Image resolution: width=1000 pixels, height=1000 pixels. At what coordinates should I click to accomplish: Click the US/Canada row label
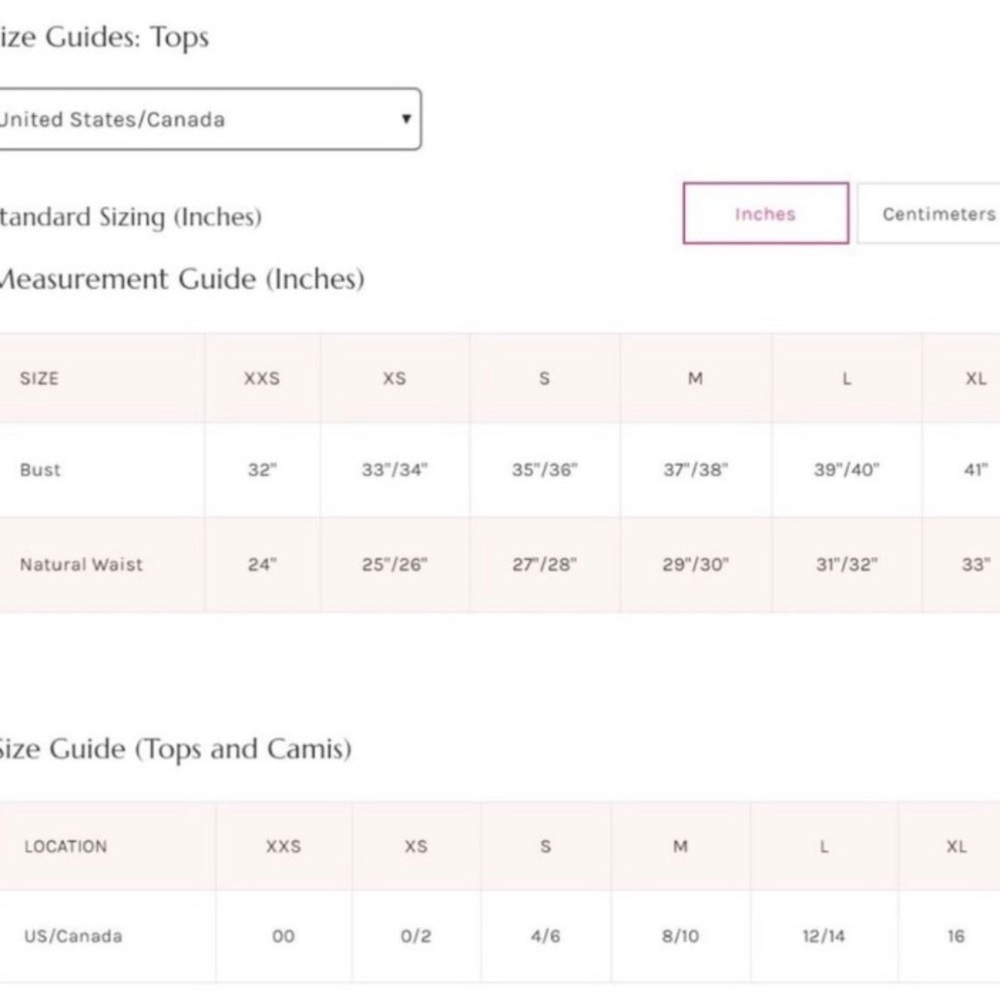coord(73,936)
